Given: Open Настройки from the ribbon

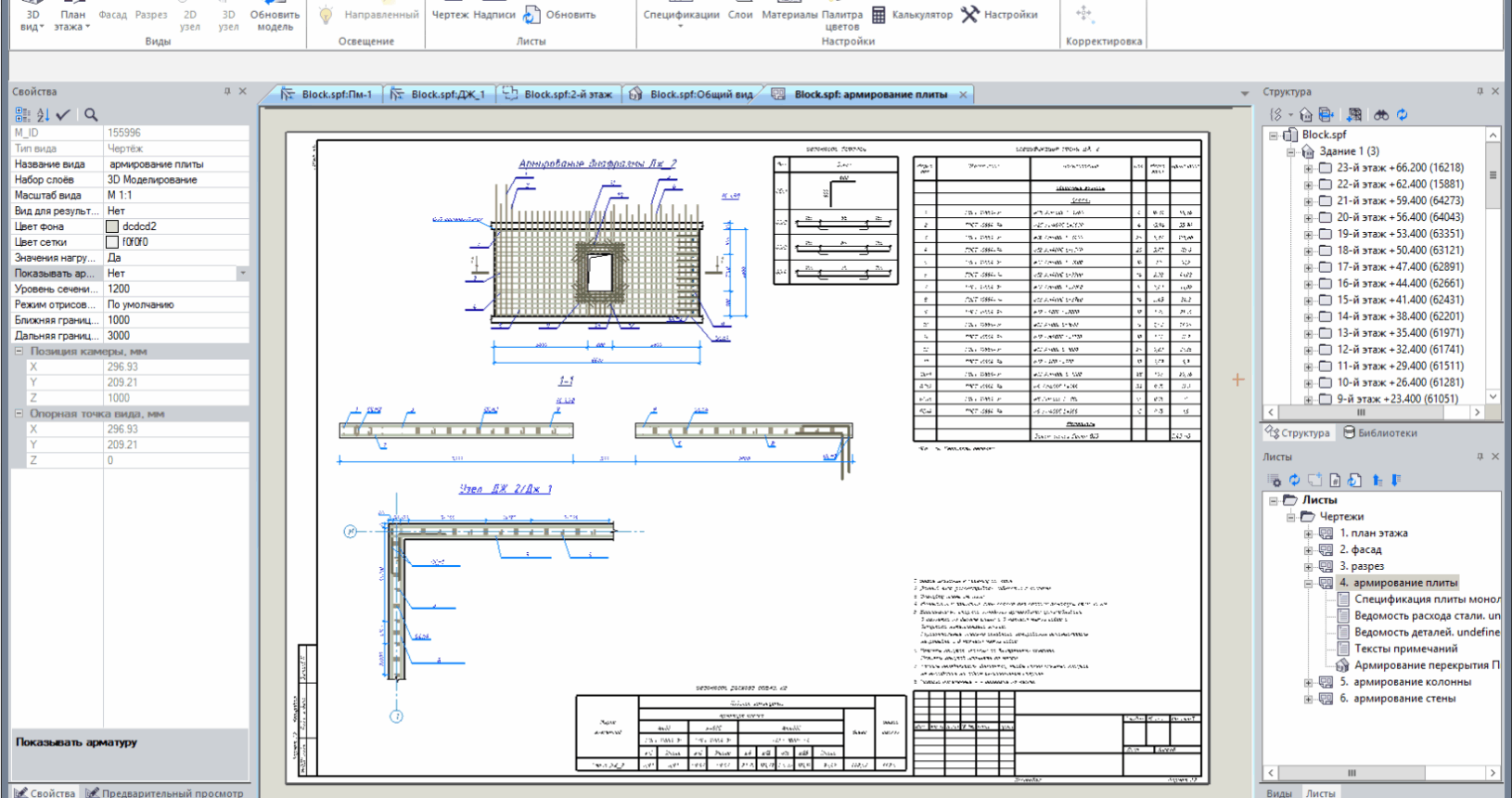Looking at the screenshot, I should click(1000, 15).
